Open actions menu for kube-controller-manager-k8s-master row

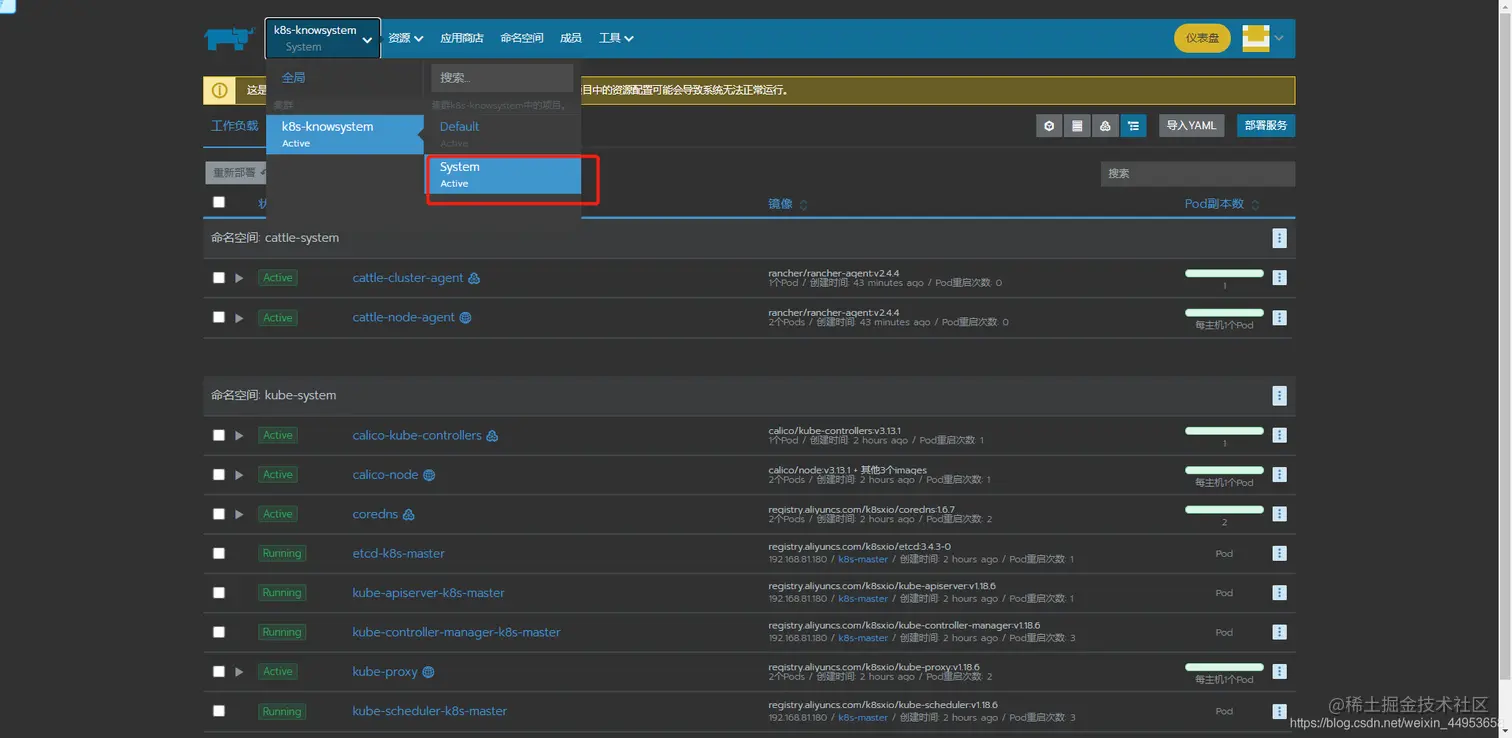click(1279, 632)
